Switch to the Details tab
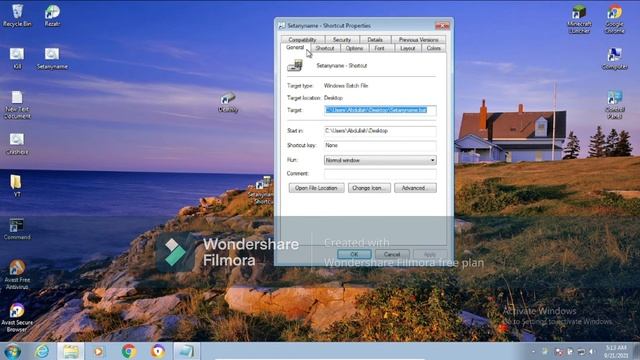The height and width of the screenshot is (360, 640). click(x=375, y=40)
